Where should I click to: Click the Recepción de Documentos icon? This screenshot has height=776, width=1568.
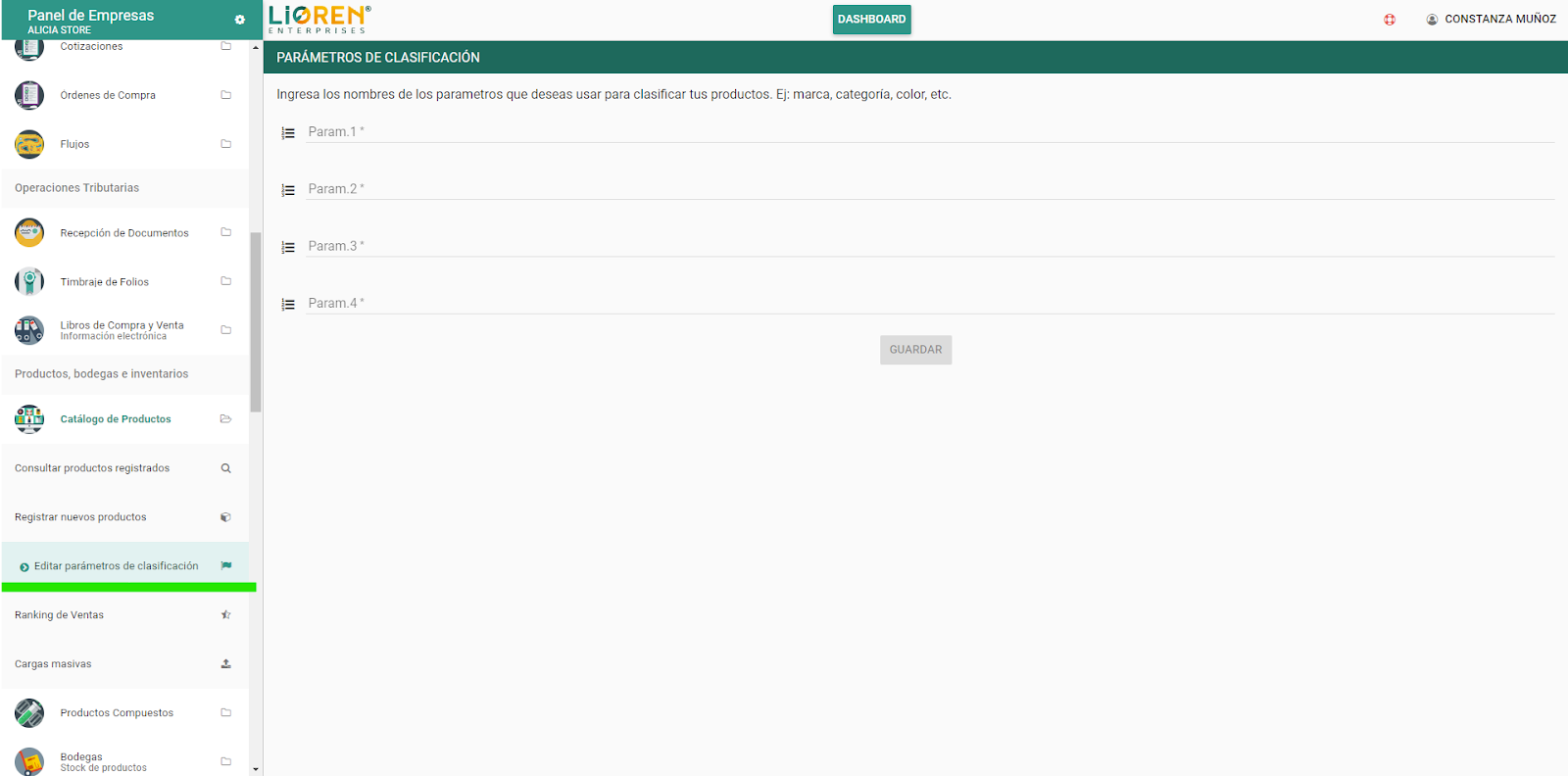[x=29, y=232]
